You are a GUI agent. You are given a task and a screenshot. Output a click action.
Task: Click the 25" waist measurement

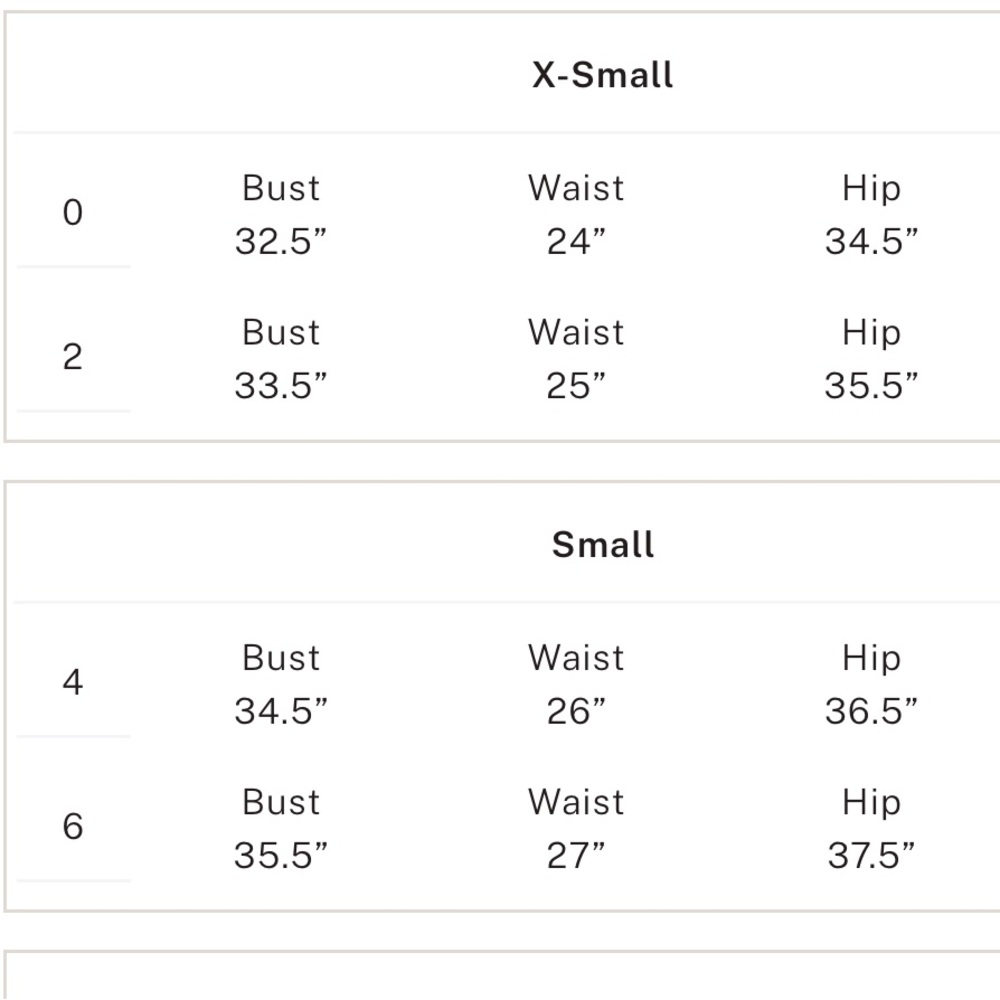point(576,386)
